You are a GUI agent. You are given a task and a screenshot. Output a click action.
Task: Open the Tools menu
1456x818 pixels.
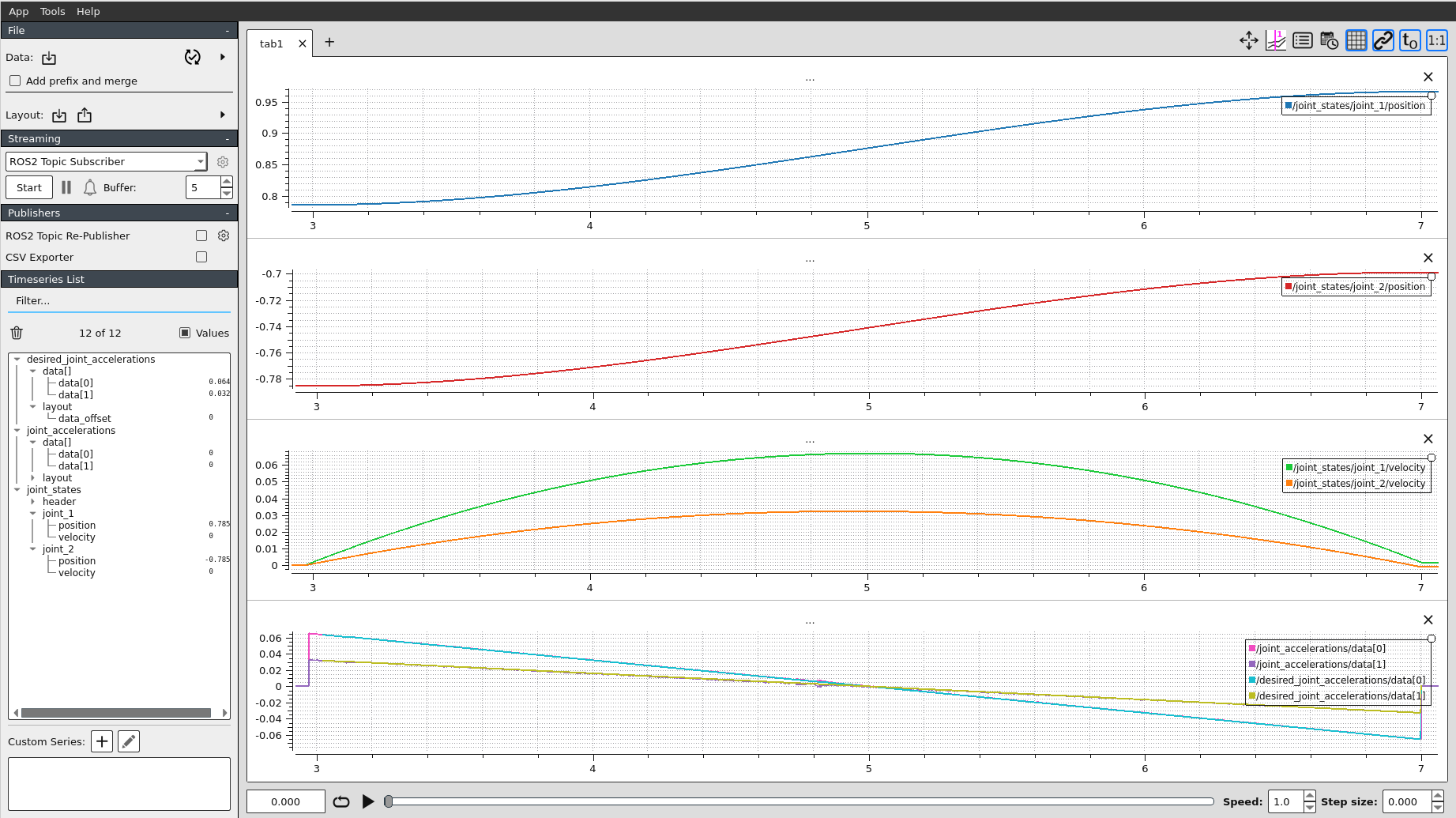53,11
